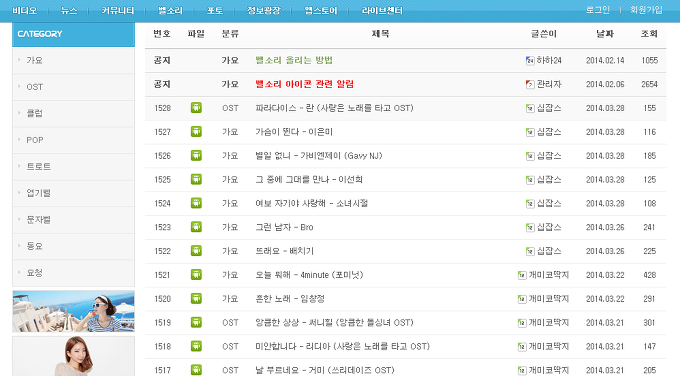The width and height of the screenshot is (680, 376).
Task: Open the 앱스토어 top menu
Action: [320, 10]
